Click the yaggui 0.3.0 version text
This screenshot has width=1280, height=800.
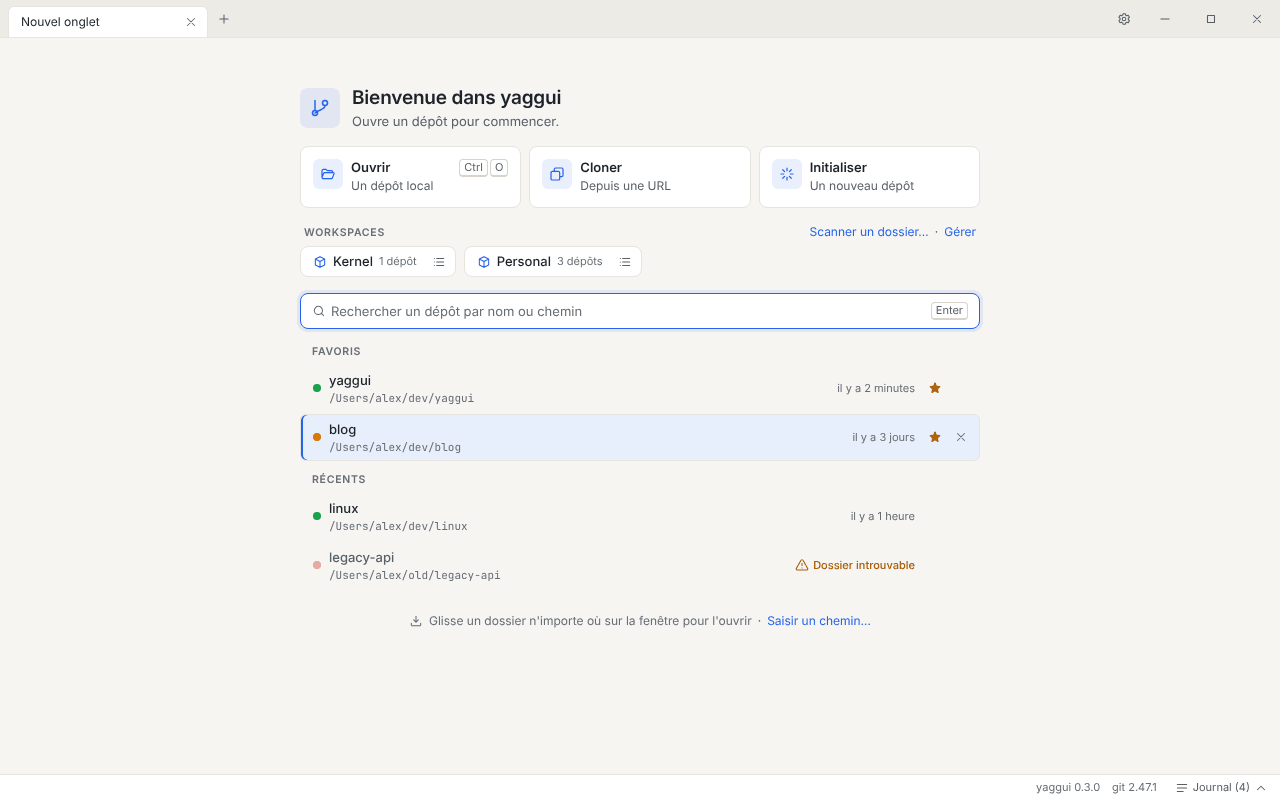tap(1068, 787)
